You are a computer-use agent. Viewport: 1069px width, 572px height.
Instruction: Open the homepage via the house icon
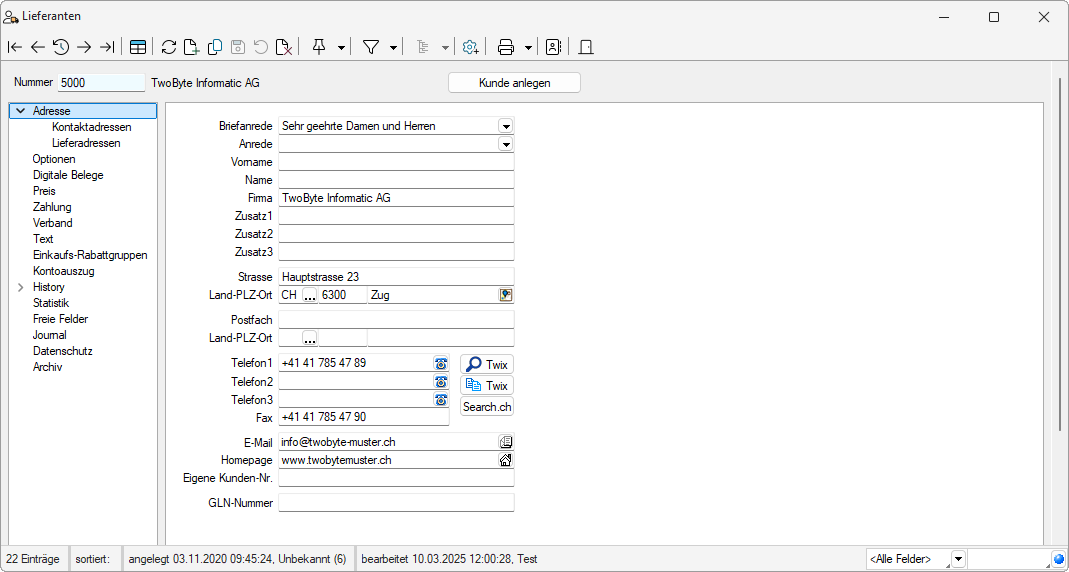pyautogui.click(x=505, y=460)
